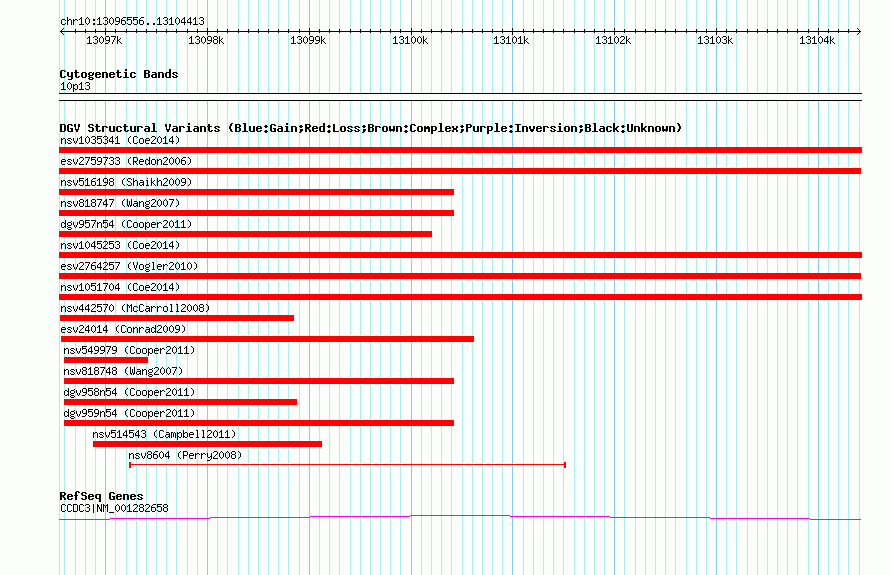Click the nsv1035341 (Coe2014) variant label
890x575 pixels.
(120, 140)
